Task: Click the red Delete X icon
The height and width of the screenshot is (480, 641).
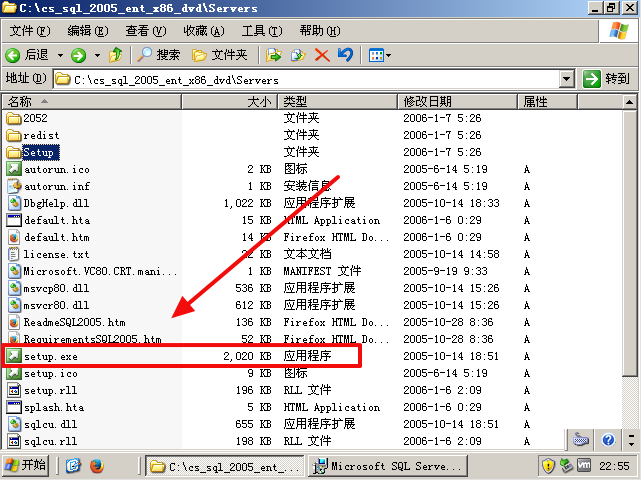Action: coord(322,55)
